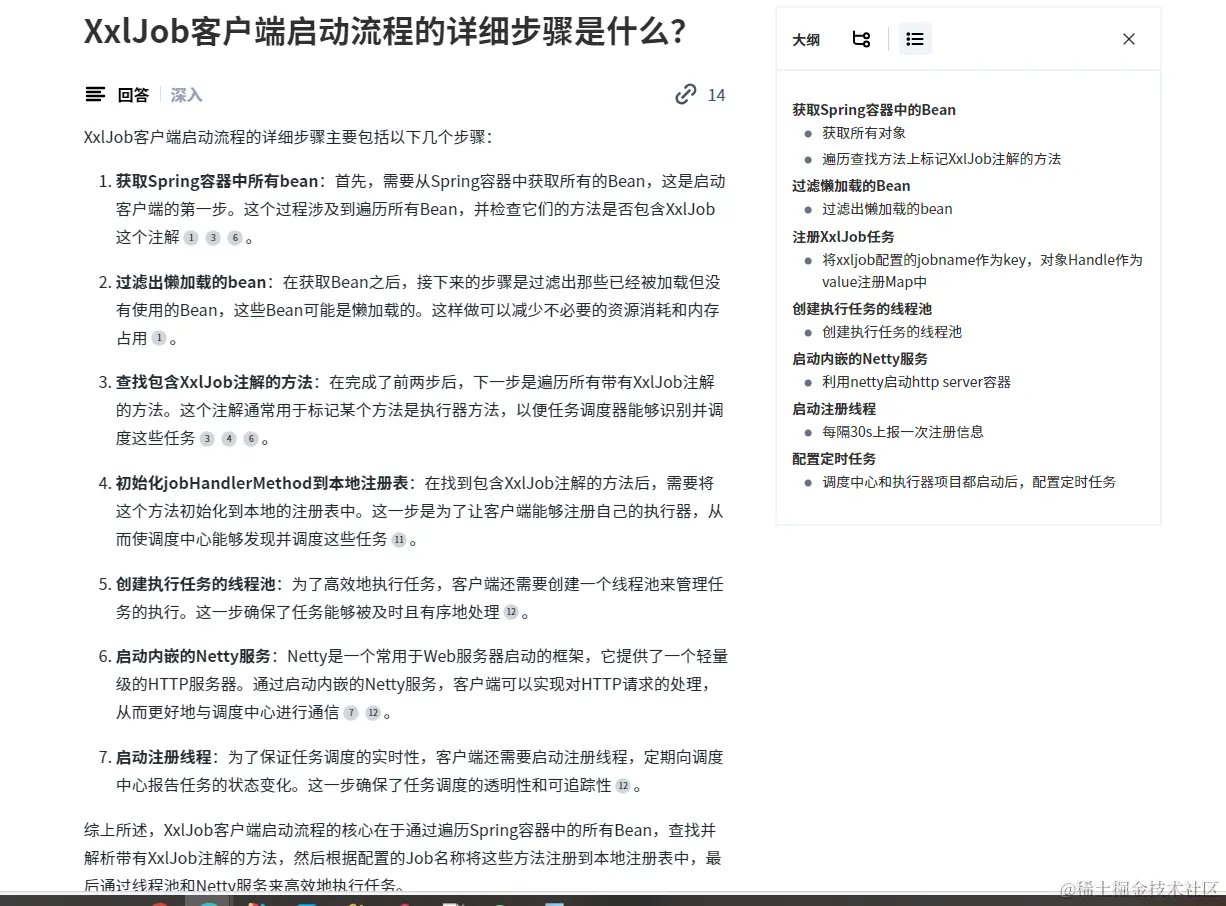Switch to the 深入 tab
This screenshot has height=906, width=1226.
tap(186, 95)
